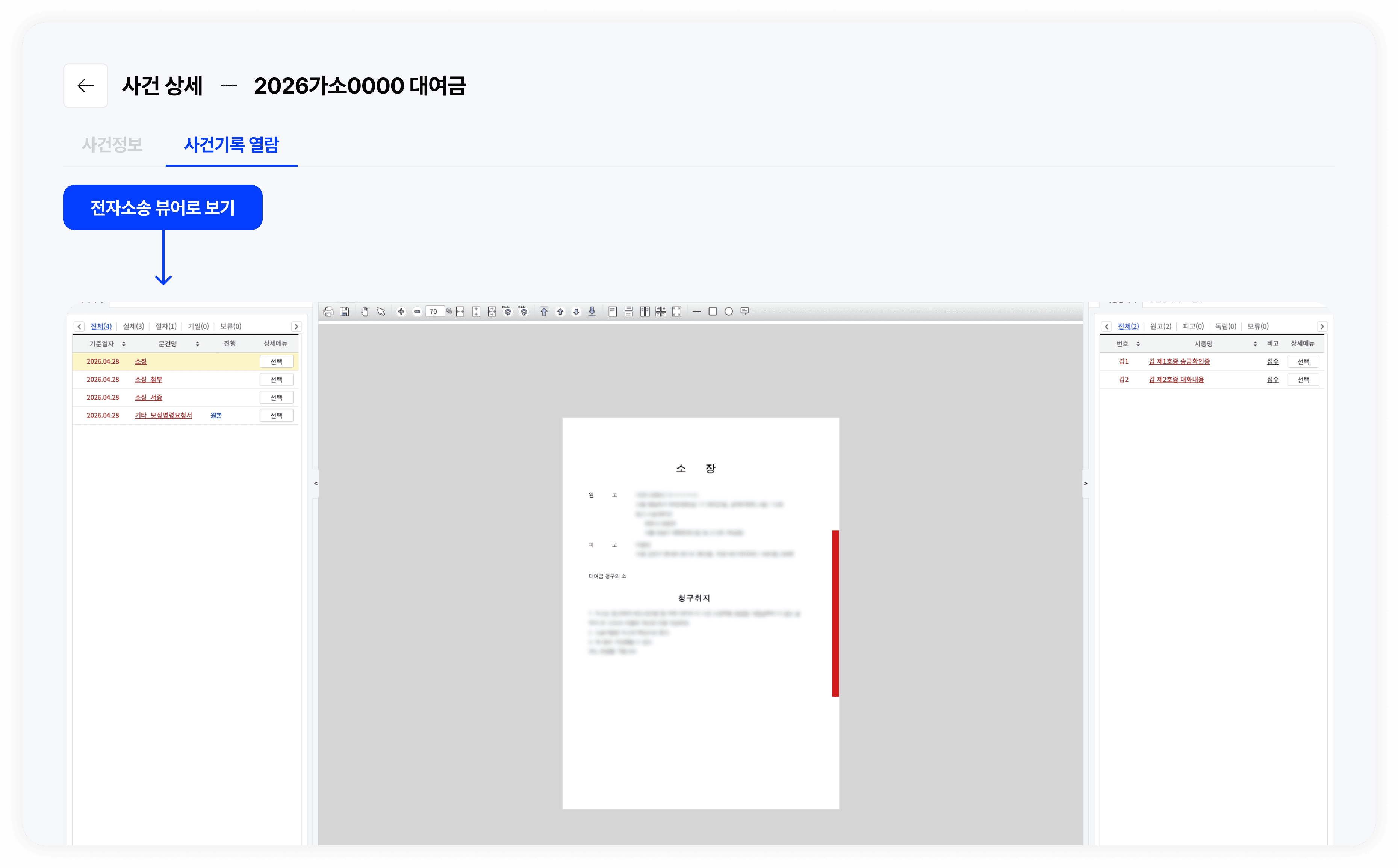Viewport: 1398px width, 868px height.
Task: Click the fit-to-height icon
Action: point(476,312)
